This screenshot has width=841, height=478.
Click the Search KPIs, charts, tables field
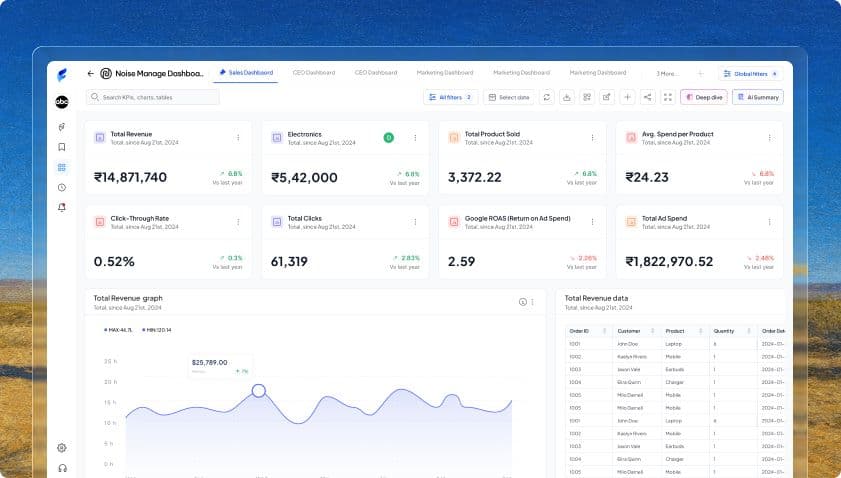(x=152, y=97)
